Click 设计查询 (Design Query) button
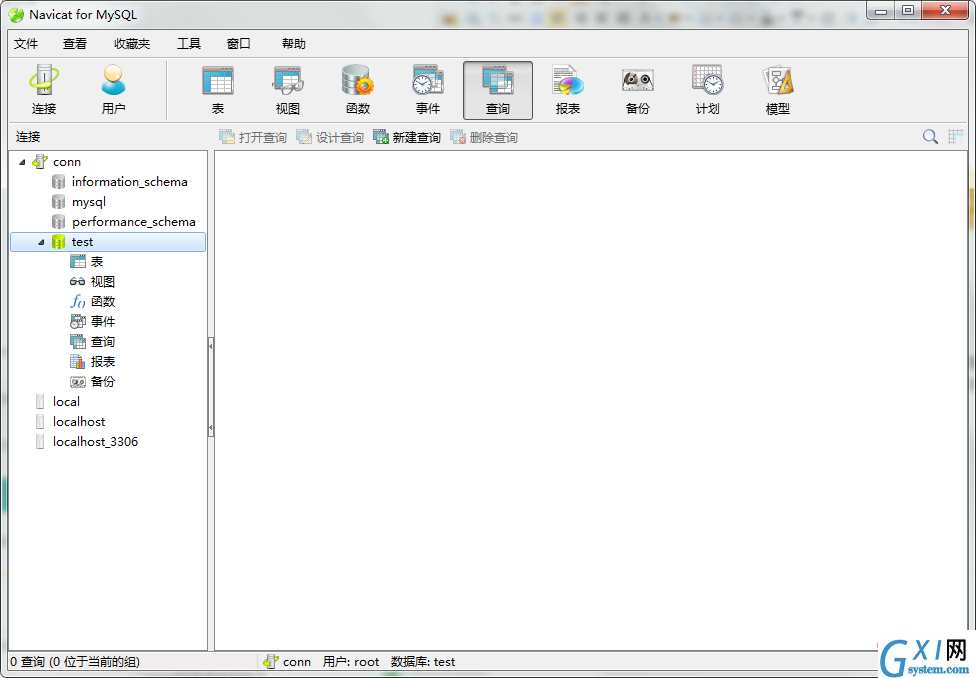The height and width of the screenshot is (678, 976). point(330,137)
